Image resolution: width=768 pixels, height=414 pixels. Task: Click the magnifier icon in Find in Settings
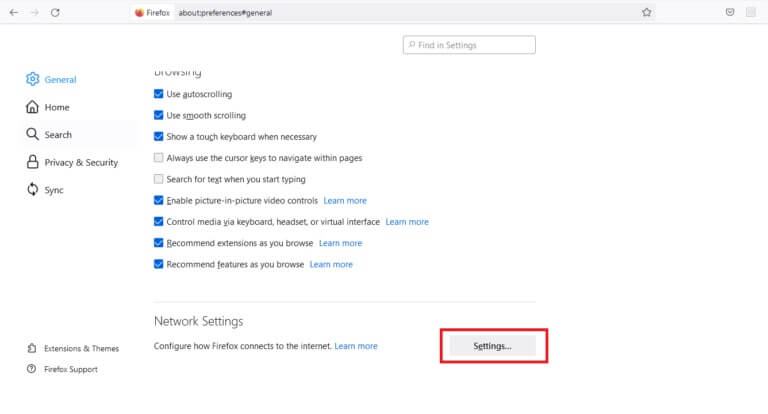(x=411, y=45)
